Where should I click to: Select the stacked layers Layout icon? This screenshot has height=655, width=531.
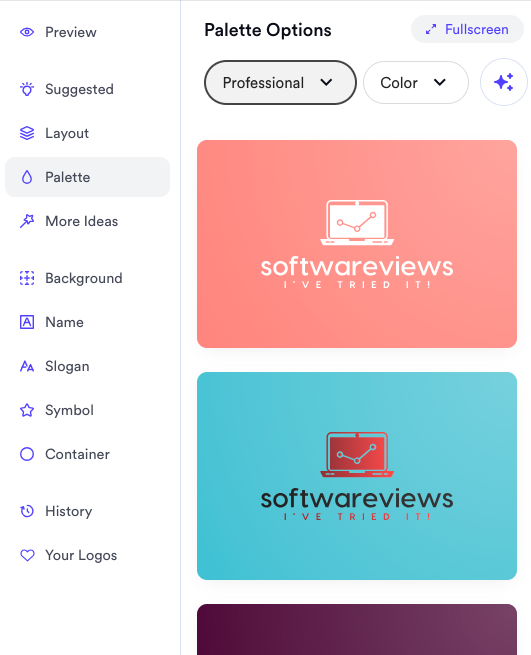(27, 133)
